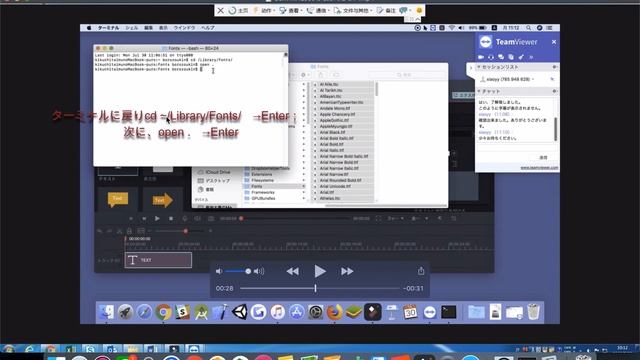This screenshot has width=640, height=360.
Task: Collapse the TeamViewer panel with side arrow
Action: (x=471, y=68)
